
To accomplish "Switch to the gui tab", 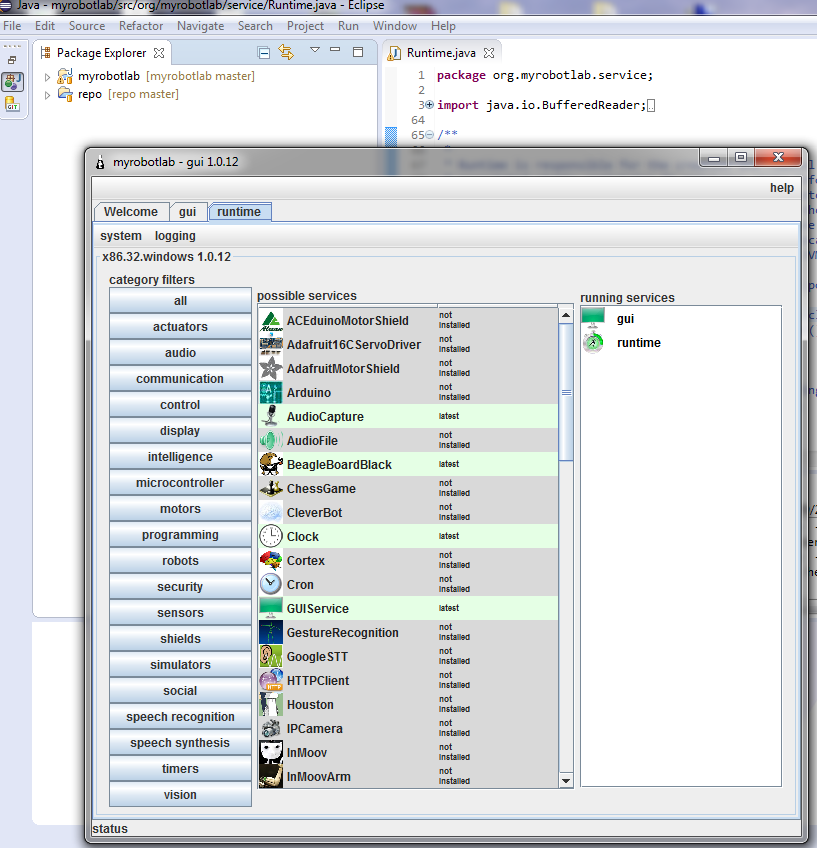I will point(187,212).
